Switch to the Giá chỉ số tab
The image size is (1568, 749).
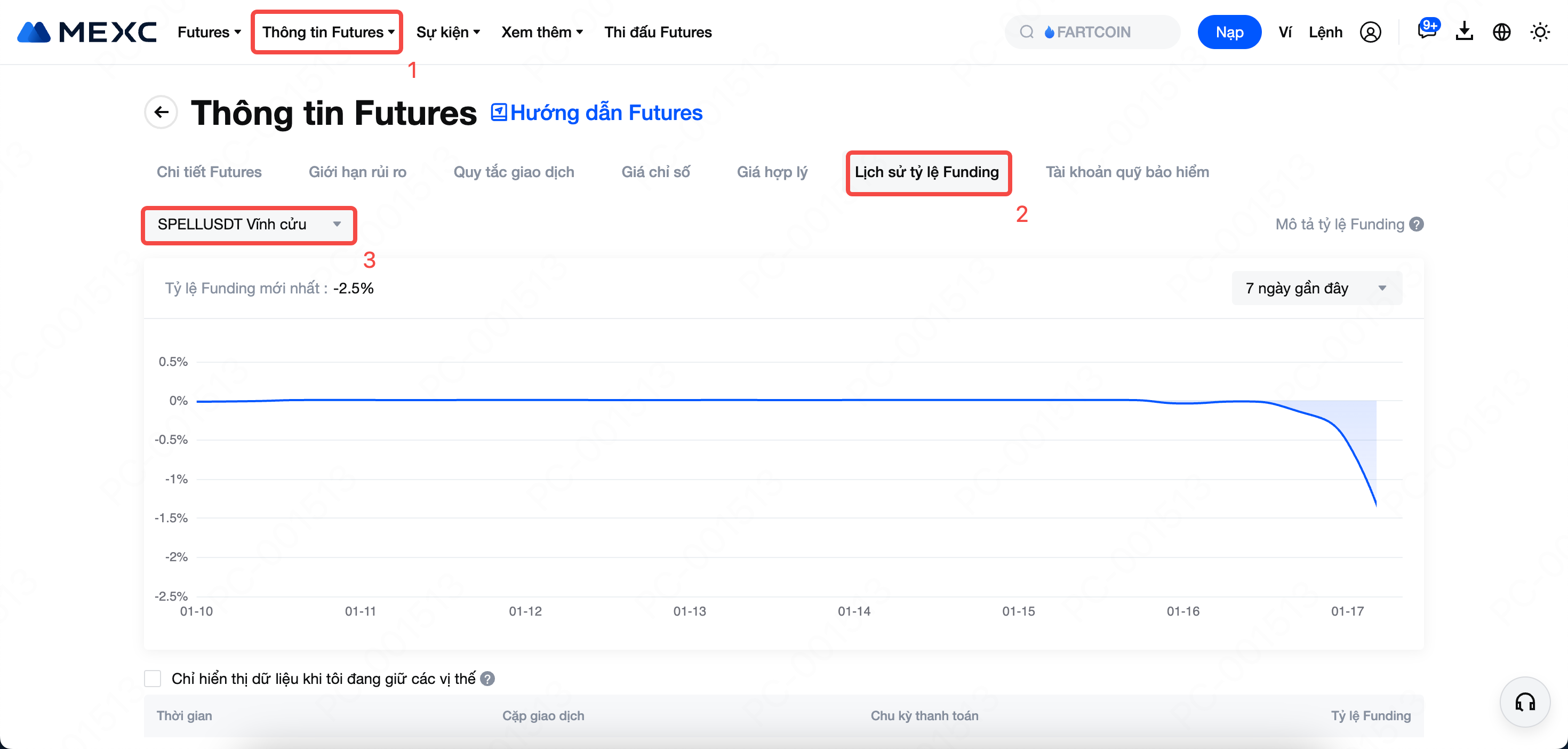point(655,172)
